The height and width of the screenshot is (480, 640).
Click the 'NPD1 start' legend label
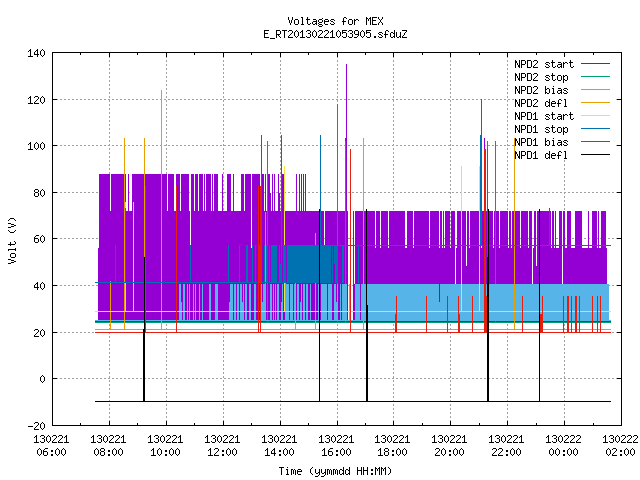[x=544, y=116]
